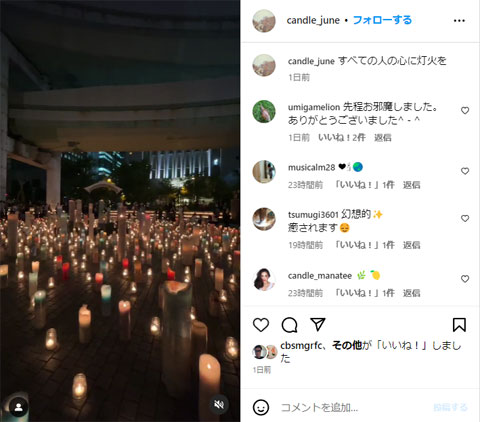The image size is (480, 422).
Task: Like candle_manatee's comment heart
Action: [x=465, y=279]
